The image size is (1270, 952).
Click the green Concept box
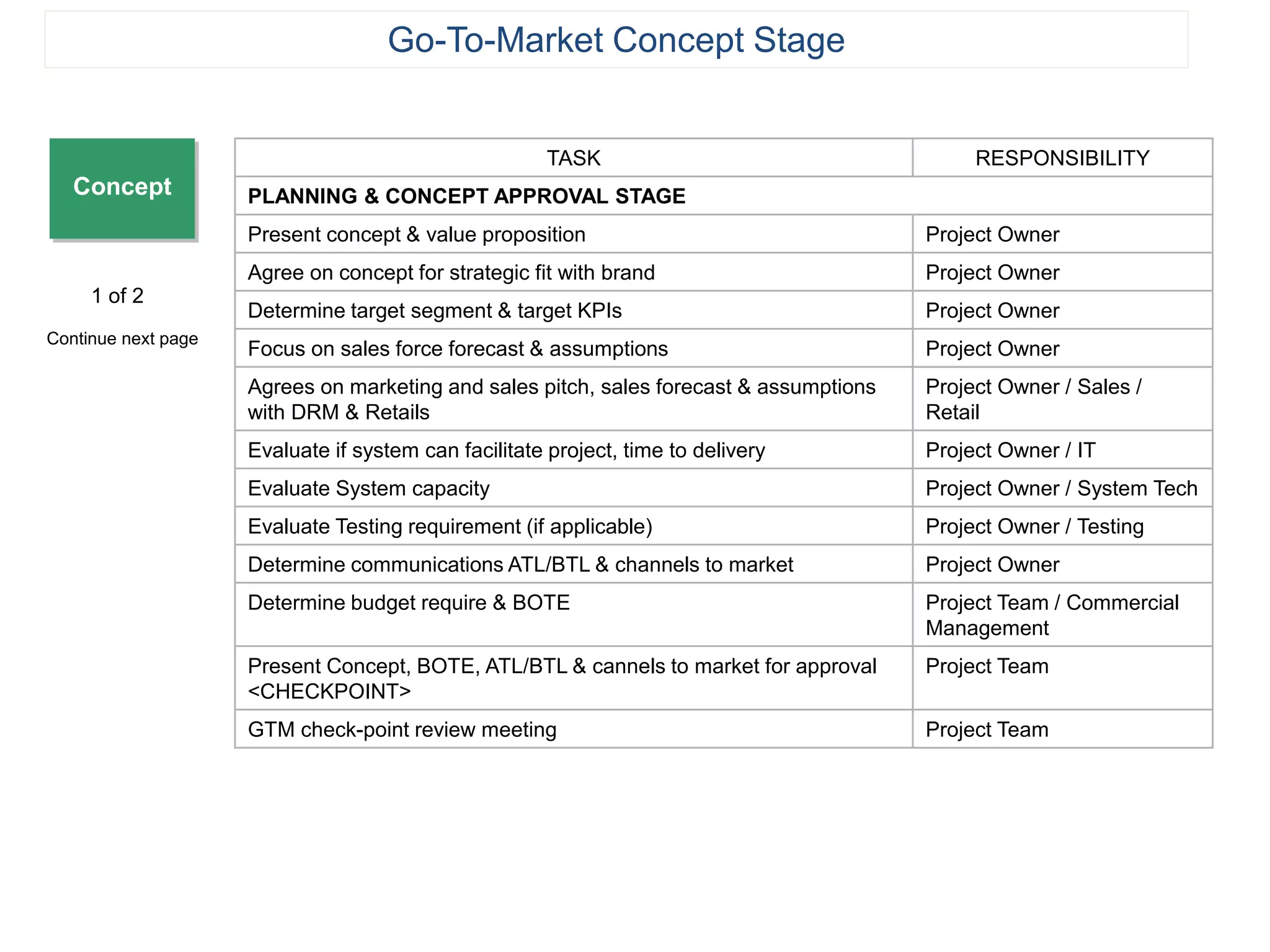pos(122,188)
